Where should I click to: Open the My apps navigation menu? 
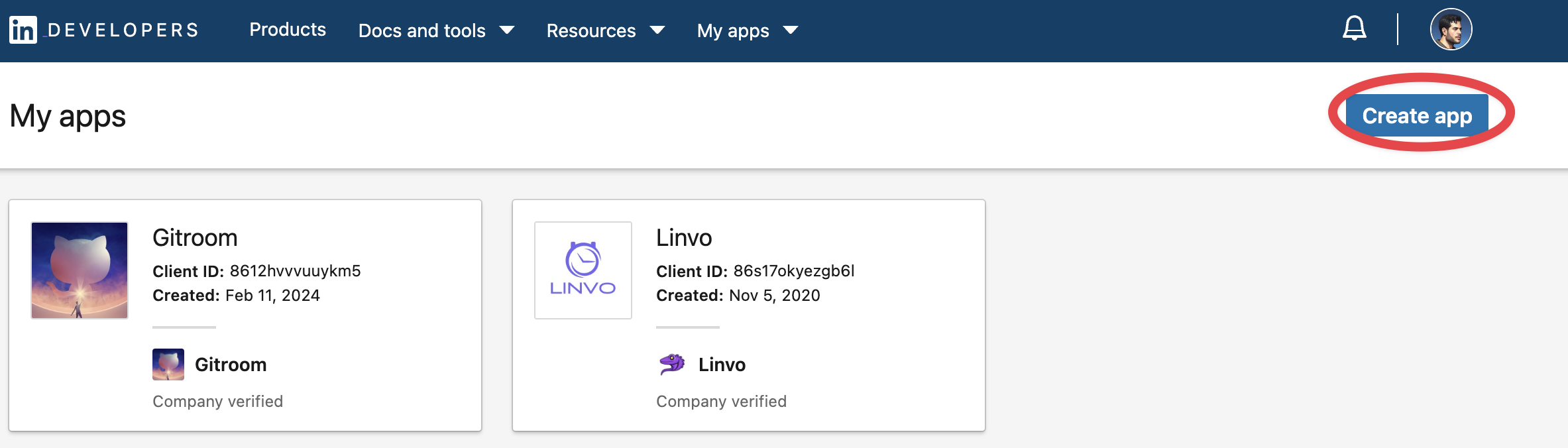(x=748, y=30)
